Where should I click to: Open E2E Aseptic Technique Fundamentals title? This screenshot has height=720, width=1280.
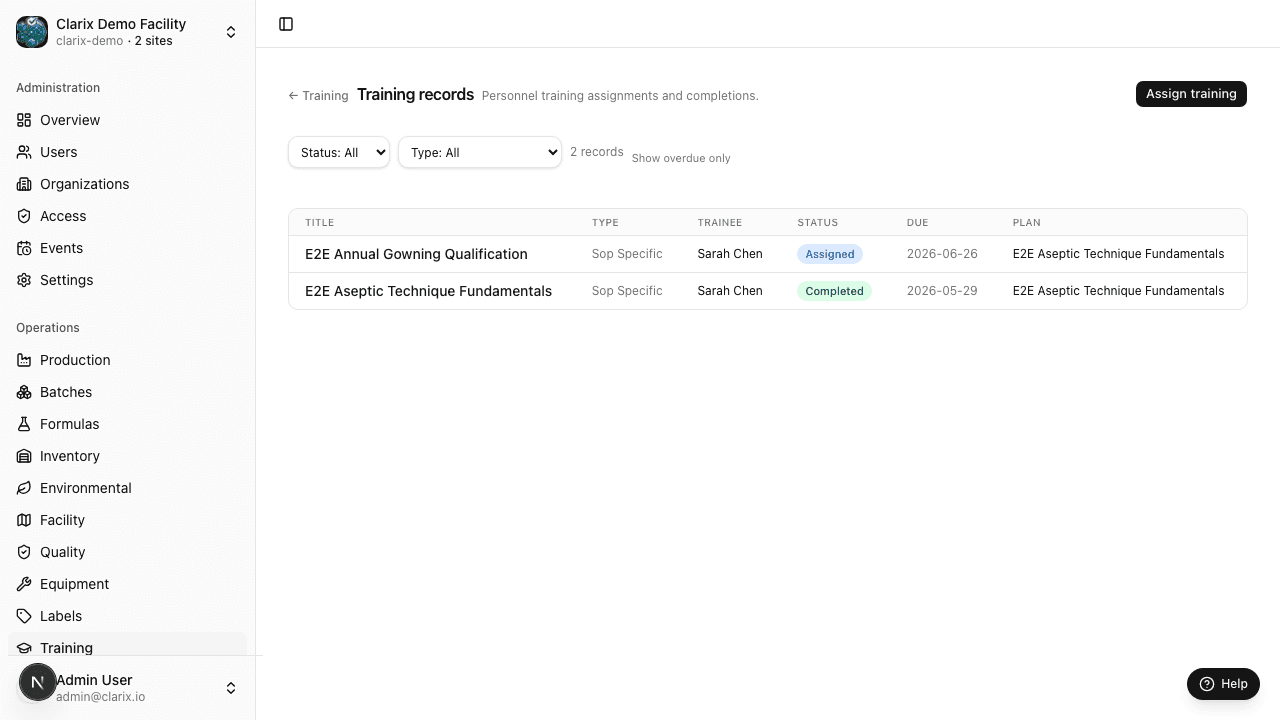(428, 291)
